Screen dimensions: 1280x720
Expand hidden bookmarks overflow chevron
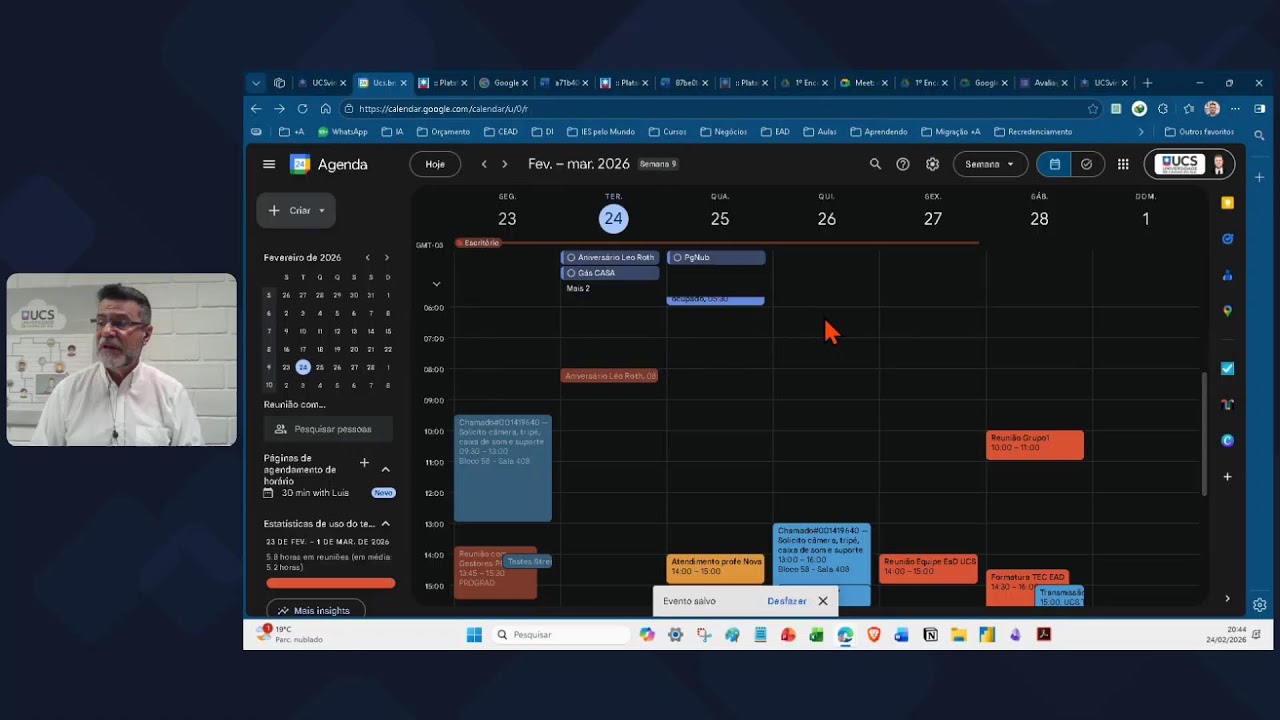pyautogui.click(x=1141, y=132)
